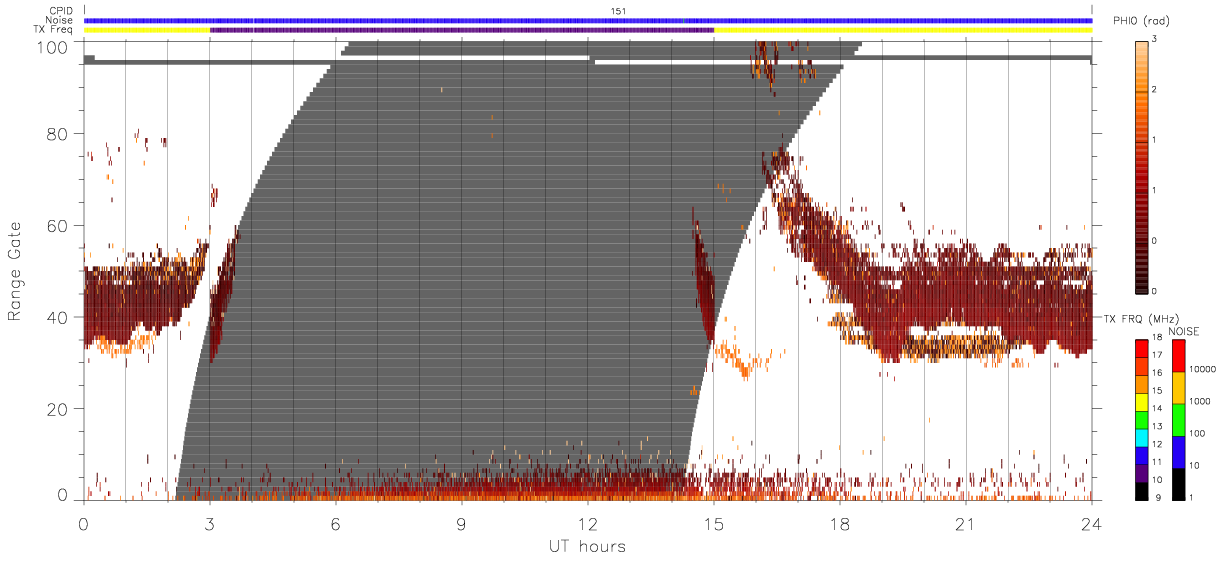Click the NOISE legend label 1000

click(1200, 401)
